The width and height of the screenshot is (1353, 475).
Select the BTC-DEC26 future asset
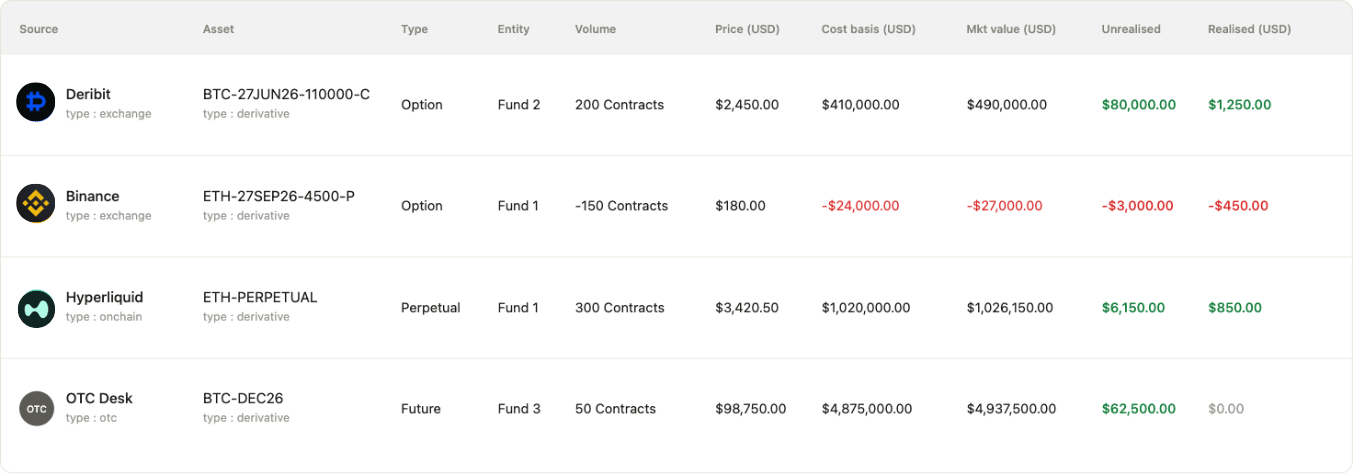click(243, 398)
